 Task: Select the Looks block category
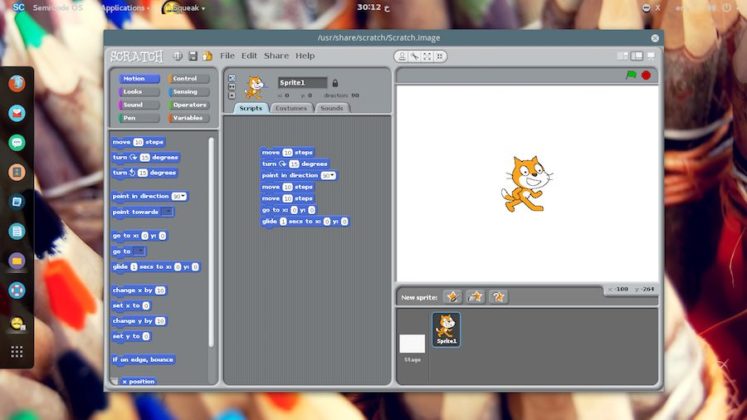click(x=139, y=91)
